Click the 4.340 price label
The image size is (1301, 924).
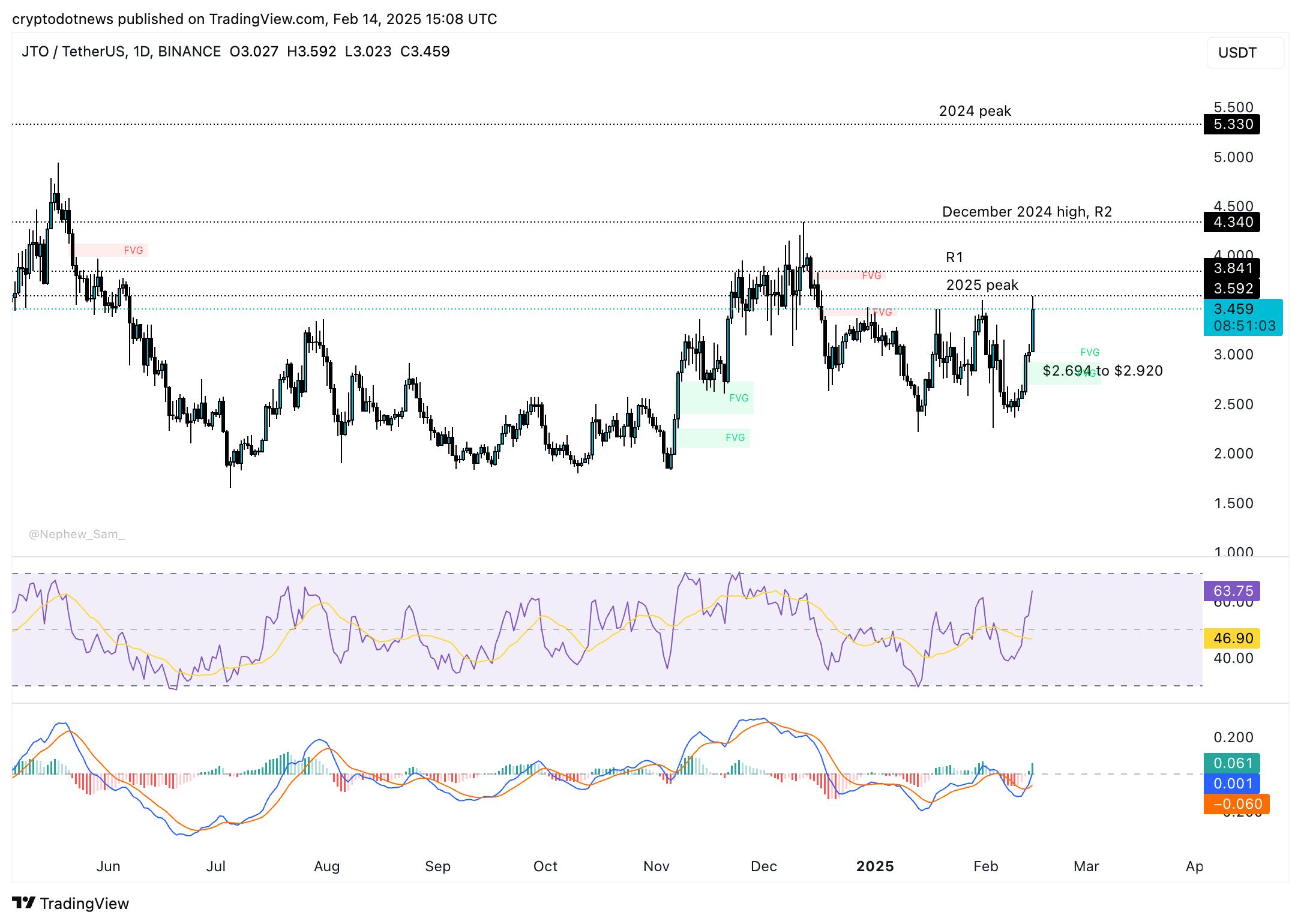pyautogui.click(x=1232, y=222)
